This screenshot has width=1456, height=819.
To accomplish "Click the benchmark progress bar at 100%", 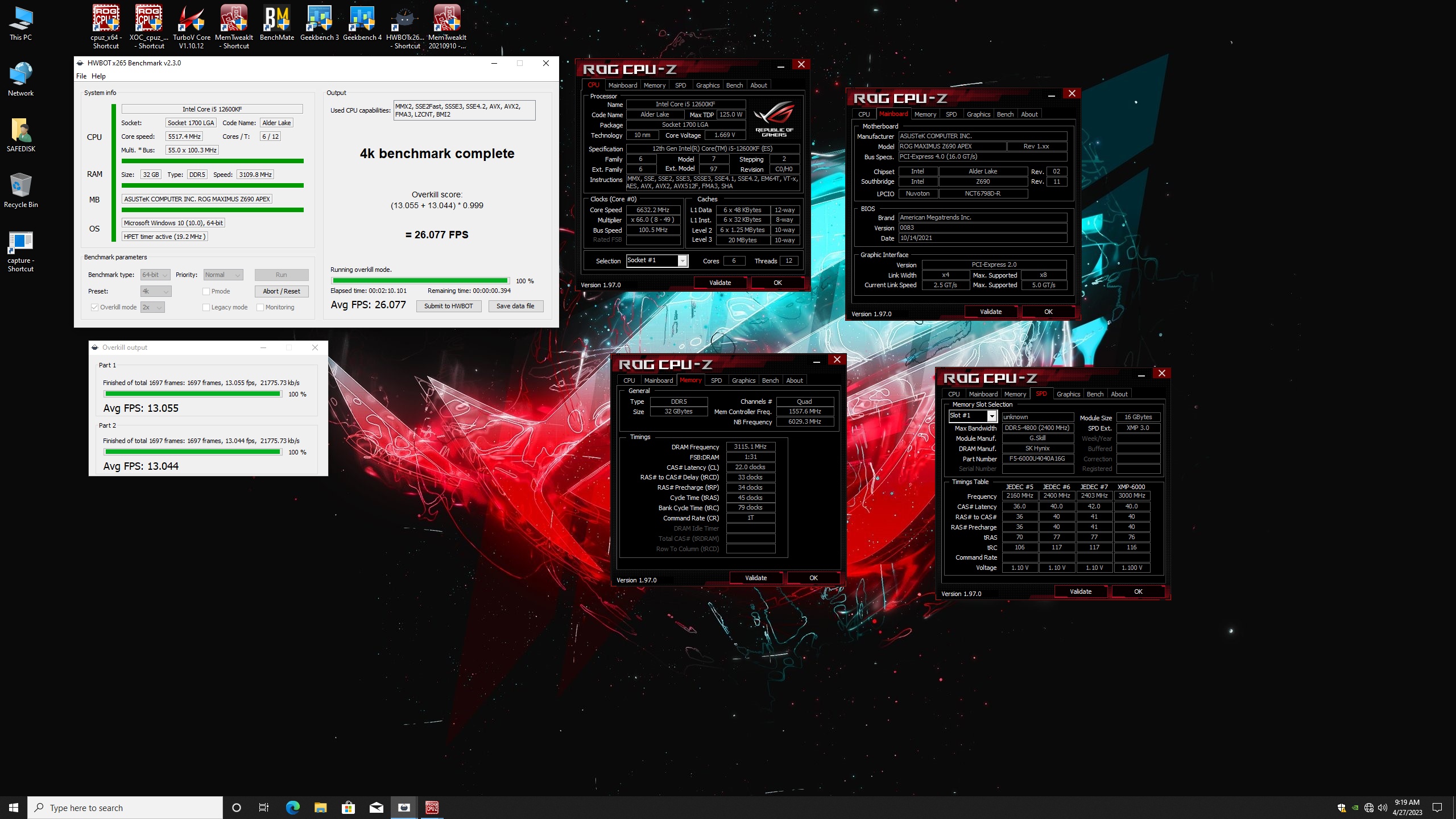I will (x=420, y=280).
